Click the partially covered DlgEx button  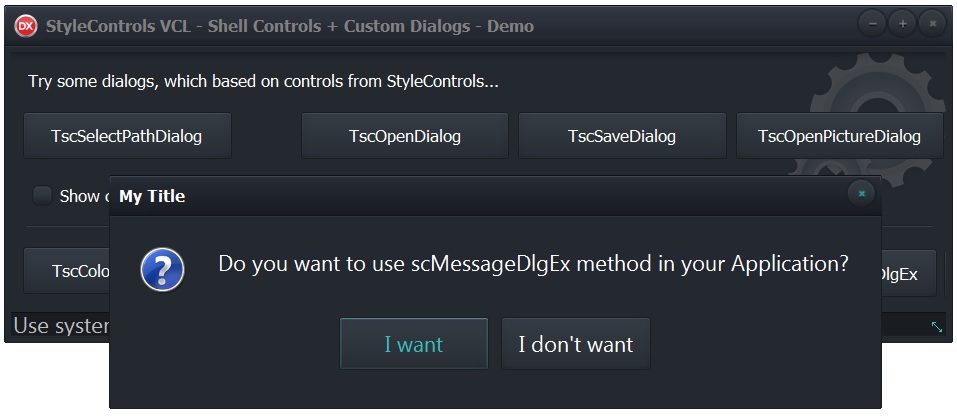tap(908, 273)
